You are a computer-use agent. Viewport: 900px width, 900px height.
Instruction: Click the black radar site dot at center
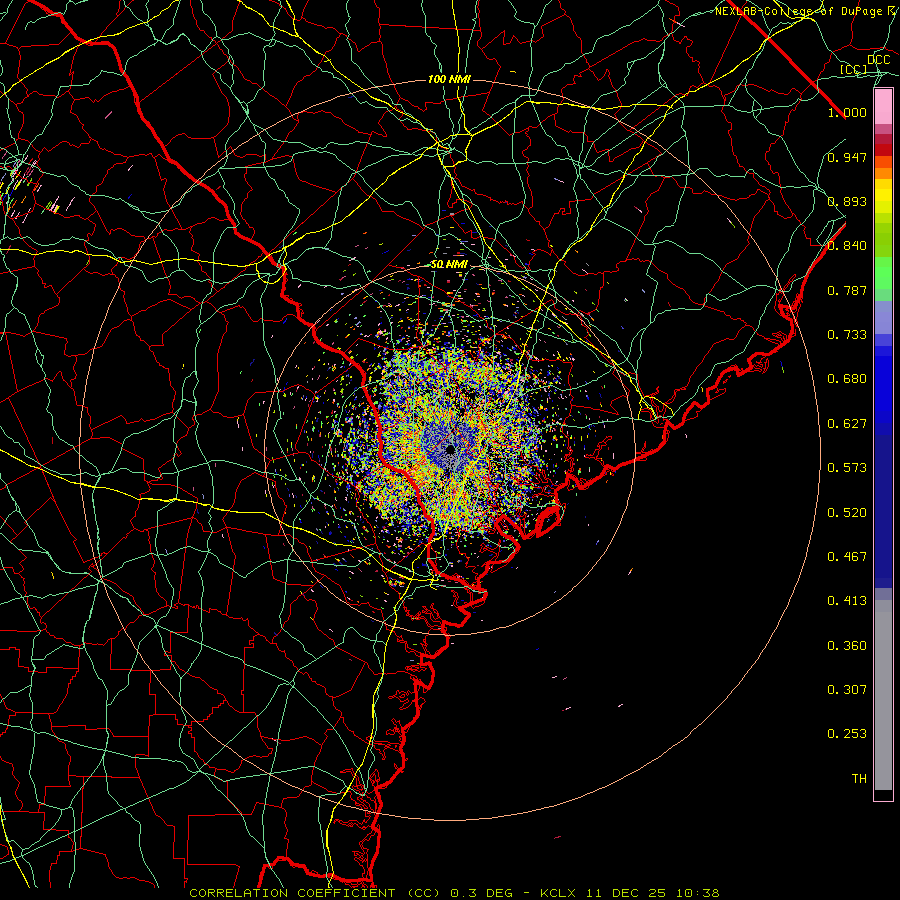pyautogui.click(x=450, y=449)
